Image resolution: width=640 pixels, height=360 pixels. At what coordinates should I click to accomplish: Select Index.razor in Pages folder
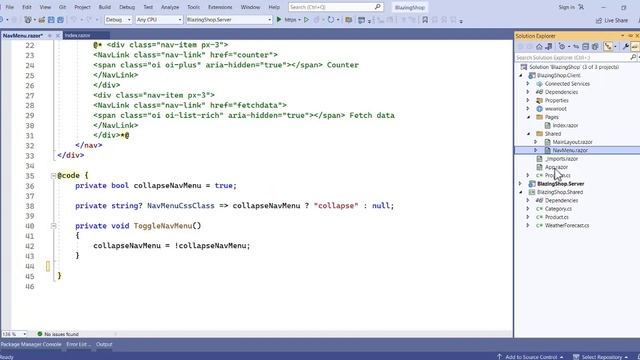(x=565, y=125)
